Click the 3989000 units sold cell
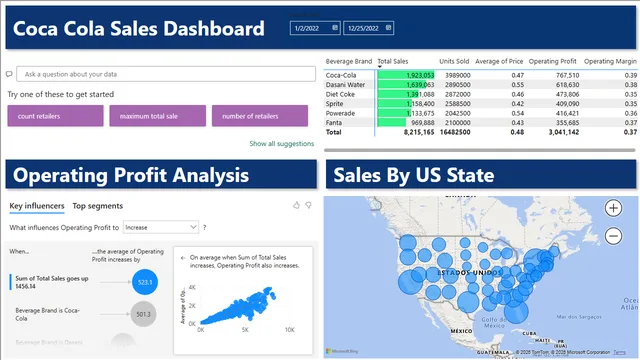 pos(458,75)
